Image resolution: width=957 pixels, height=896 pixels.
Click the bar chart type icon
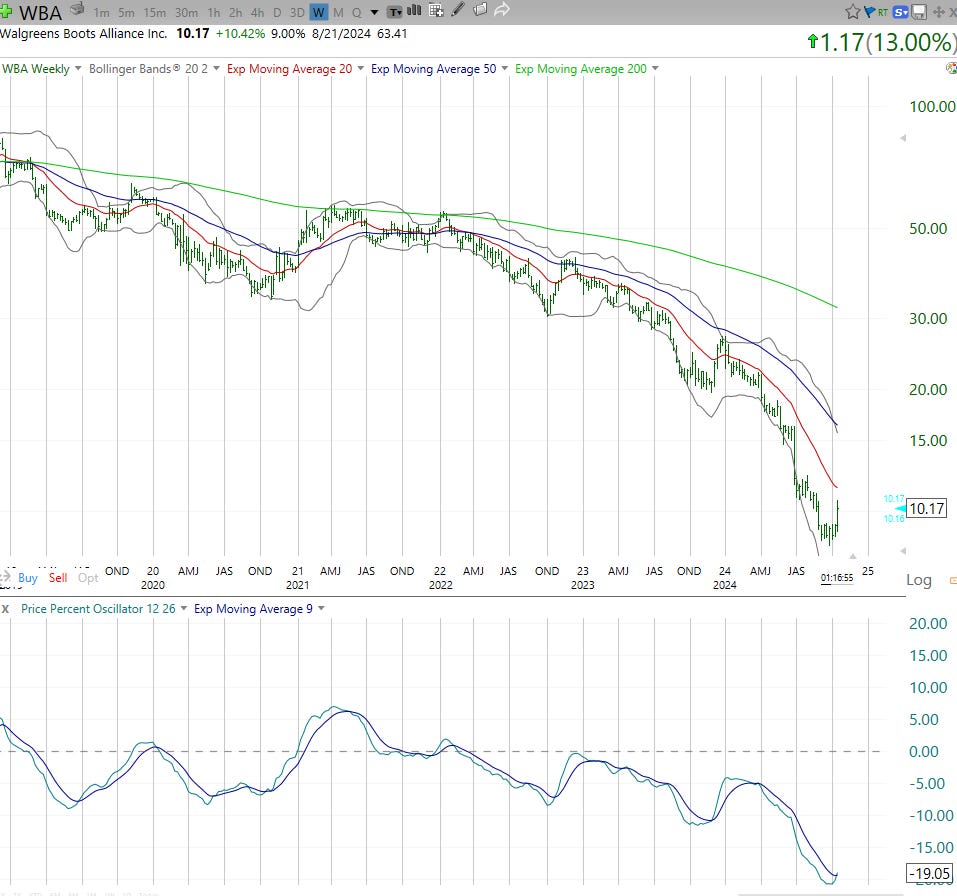click(x=414, y=10)
